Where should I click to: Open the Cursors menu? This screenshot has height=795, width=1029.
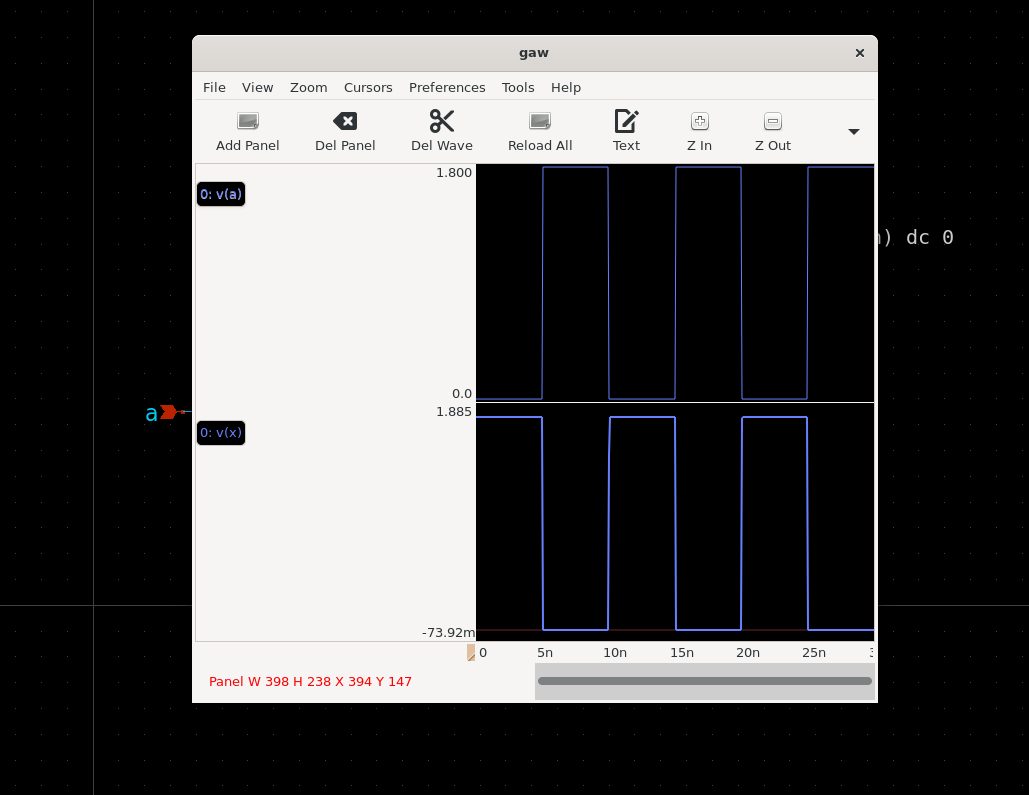368,88
